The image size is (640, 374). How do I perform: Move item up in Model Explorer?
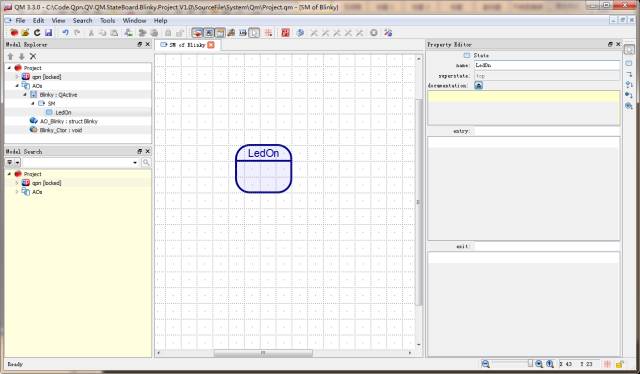(x=11, y=56)
